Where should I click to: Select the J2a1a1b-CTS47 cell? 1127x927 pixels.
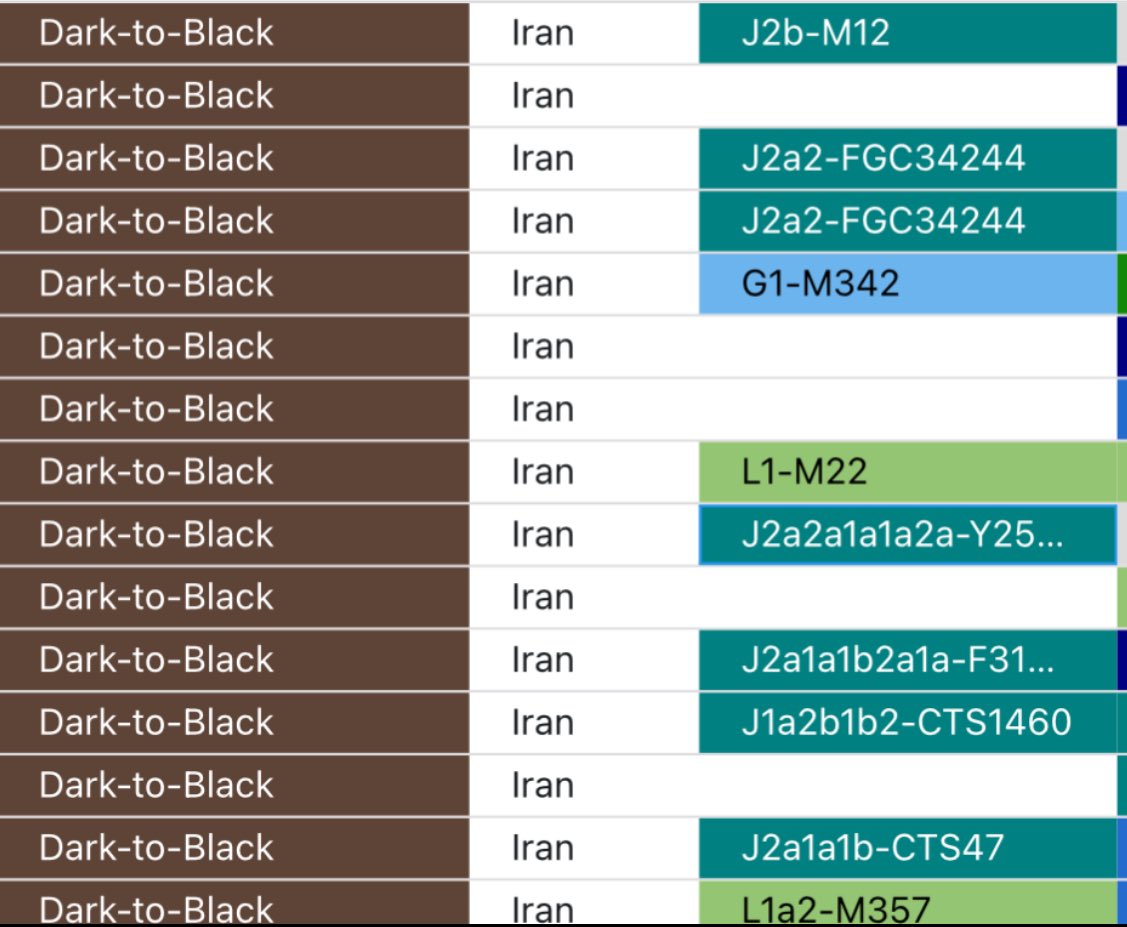(908, 848)
